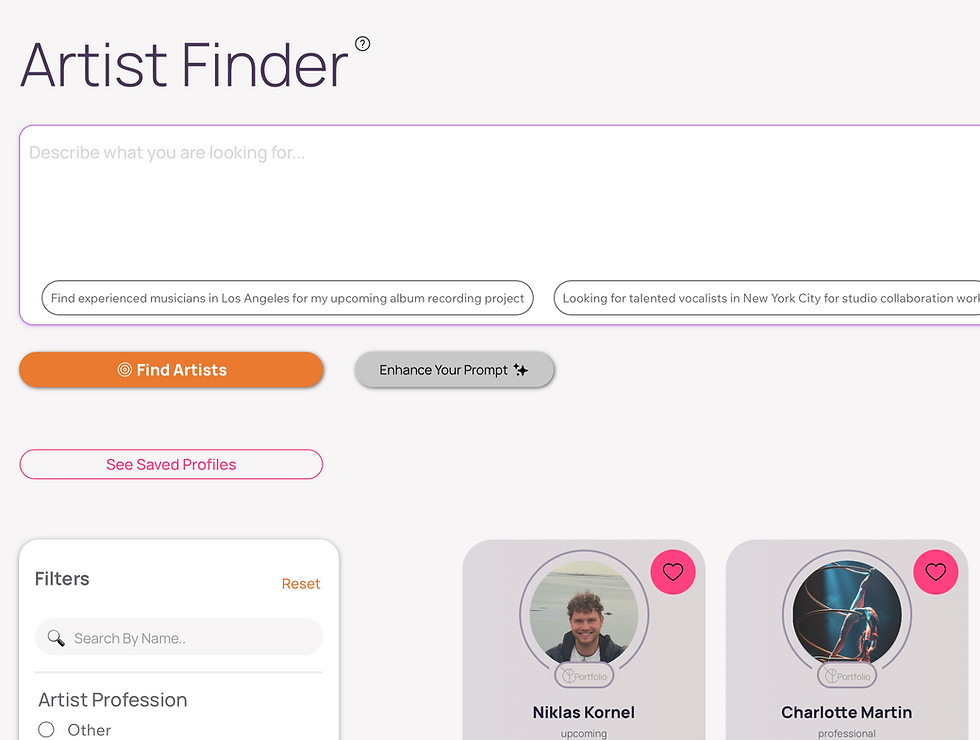Click Enhance Your Prompt button
980x740 pixels.
pyautogui.click(x=454, y=370)
